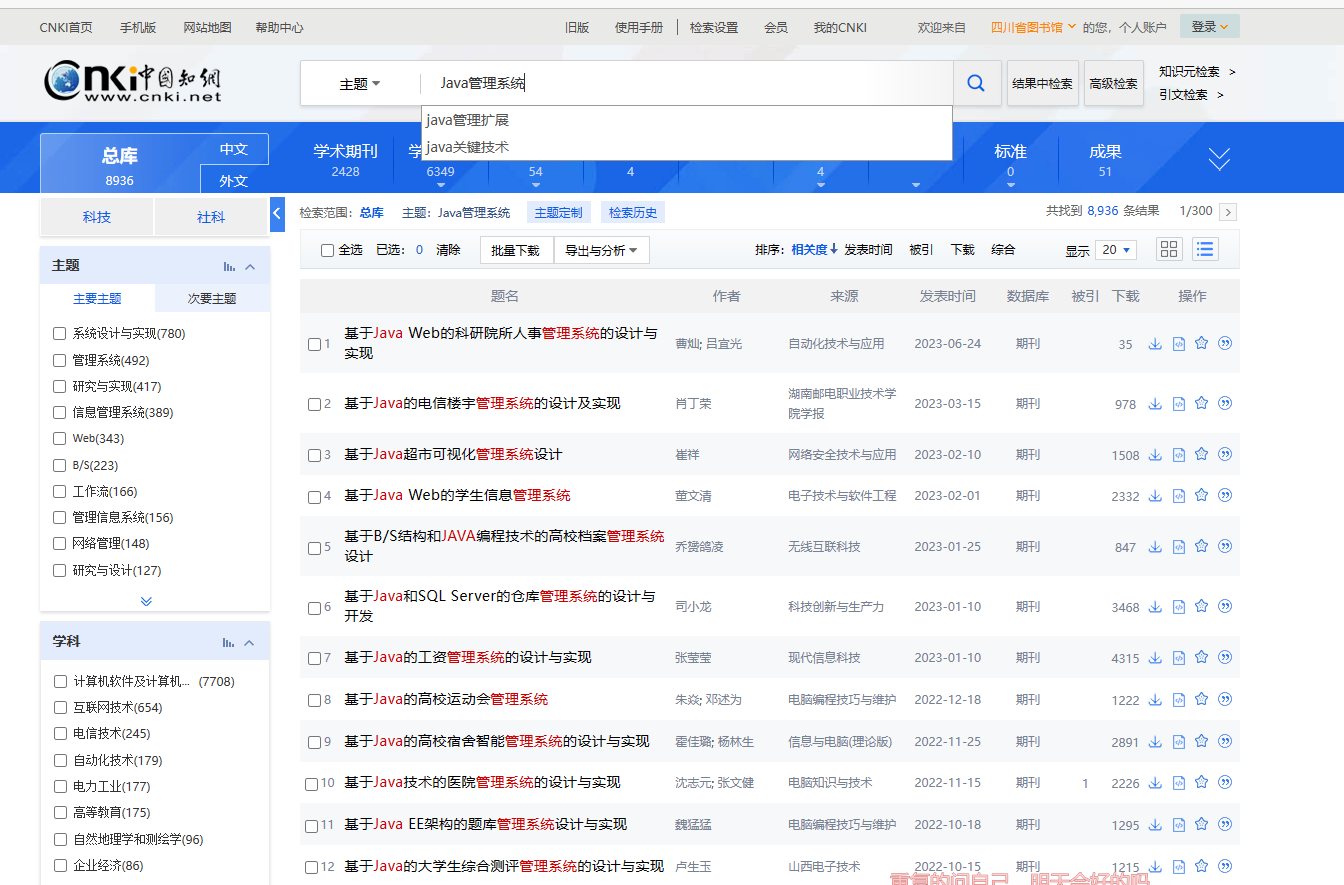The width and height of the screenshot is (1344, 885).
Task: Switch to grid view layout icon
Action: [1169, 249]
